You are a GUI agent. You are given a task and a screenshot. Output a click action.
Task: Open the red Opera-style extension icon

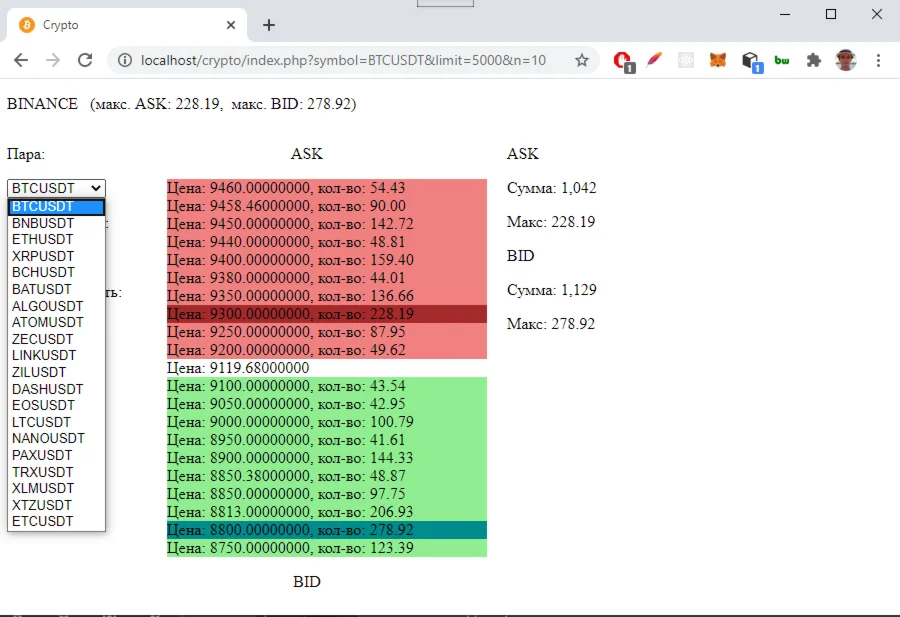pos(623,61)
